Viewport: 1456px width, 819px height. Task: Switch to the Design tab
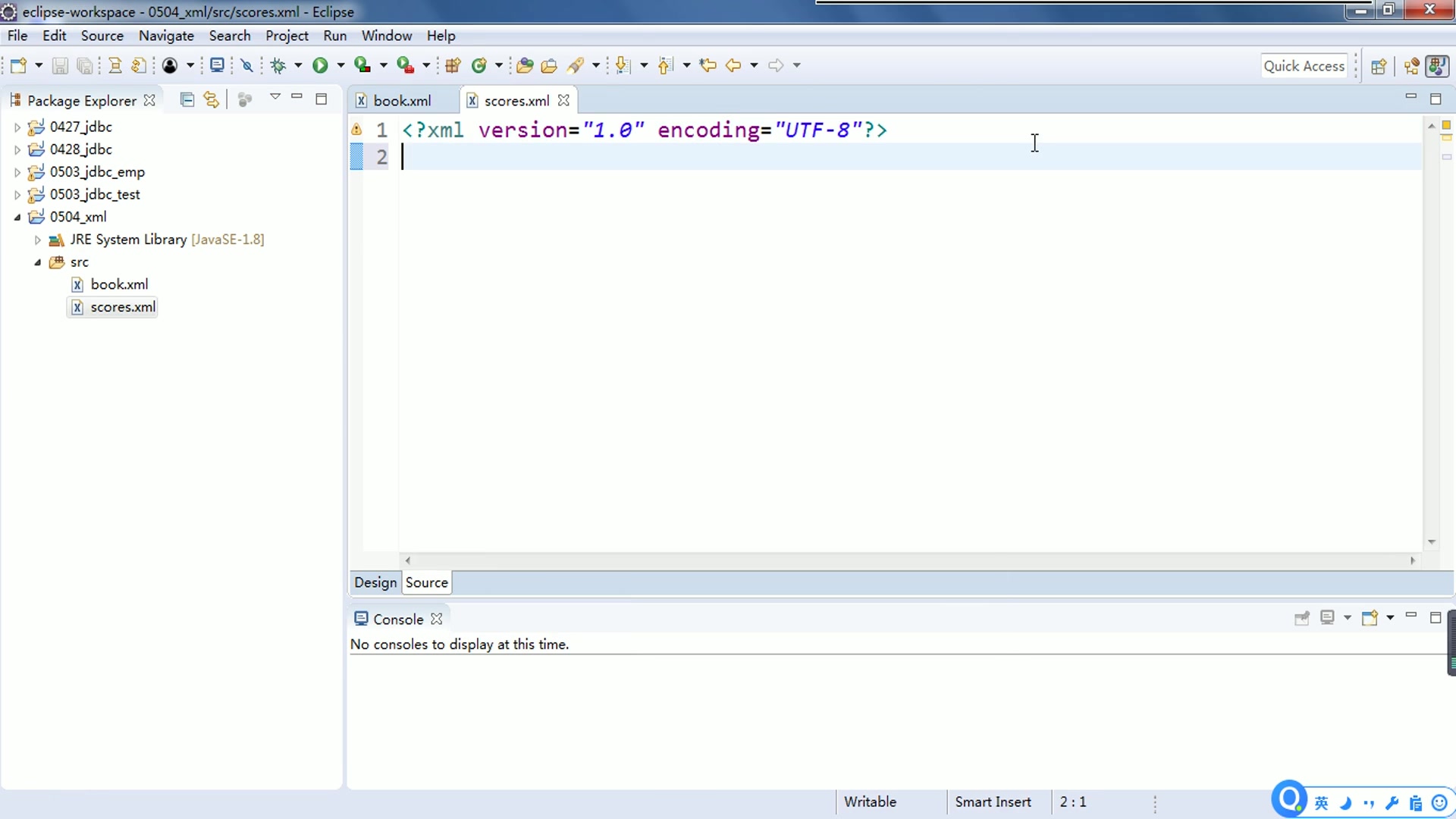click(375, 582)
